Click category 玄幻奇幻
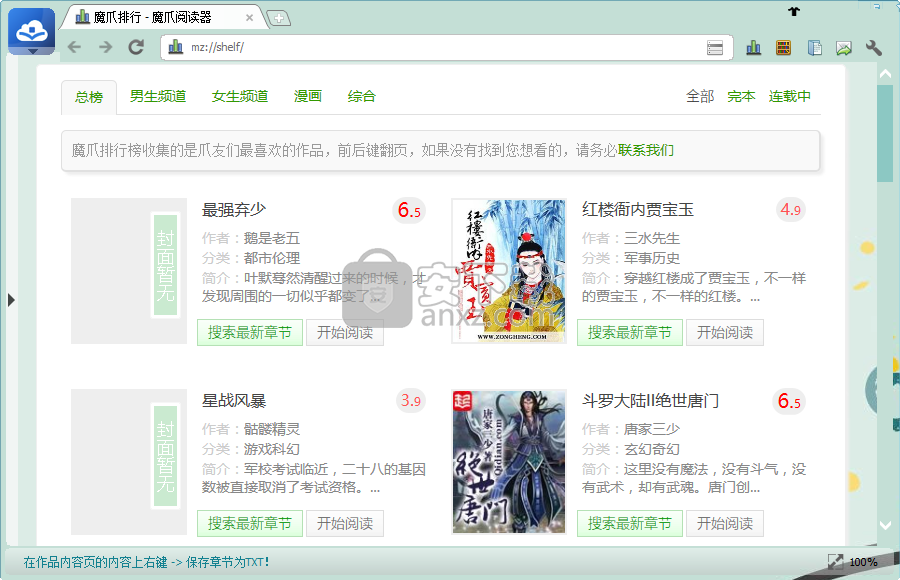 click(651, 449)
